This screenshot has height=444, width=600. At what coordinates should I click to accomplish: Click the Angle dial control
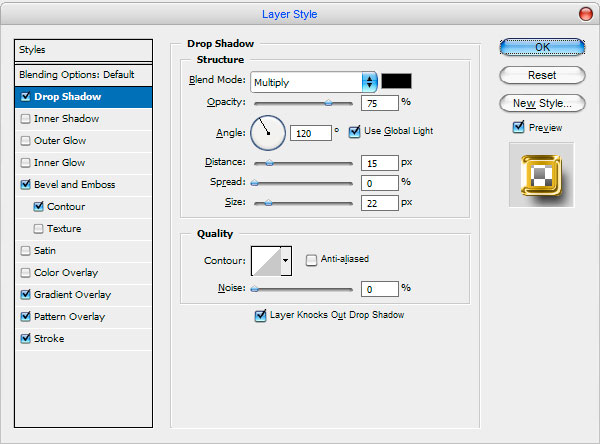(x=268, y=133)
